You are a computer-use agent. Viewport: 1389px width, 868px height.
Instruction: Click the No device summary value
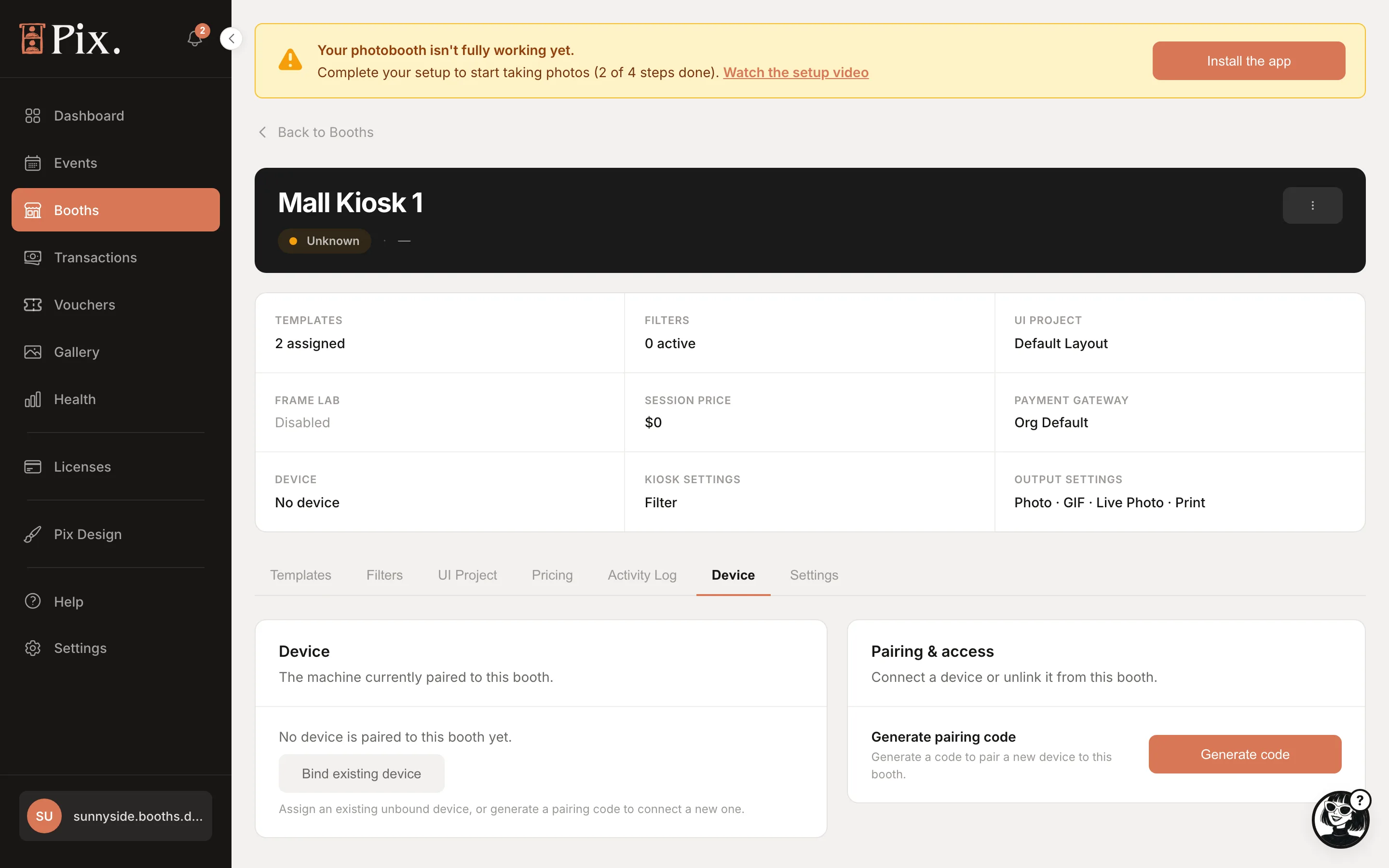pyautogui.click(x=307, y=502)
